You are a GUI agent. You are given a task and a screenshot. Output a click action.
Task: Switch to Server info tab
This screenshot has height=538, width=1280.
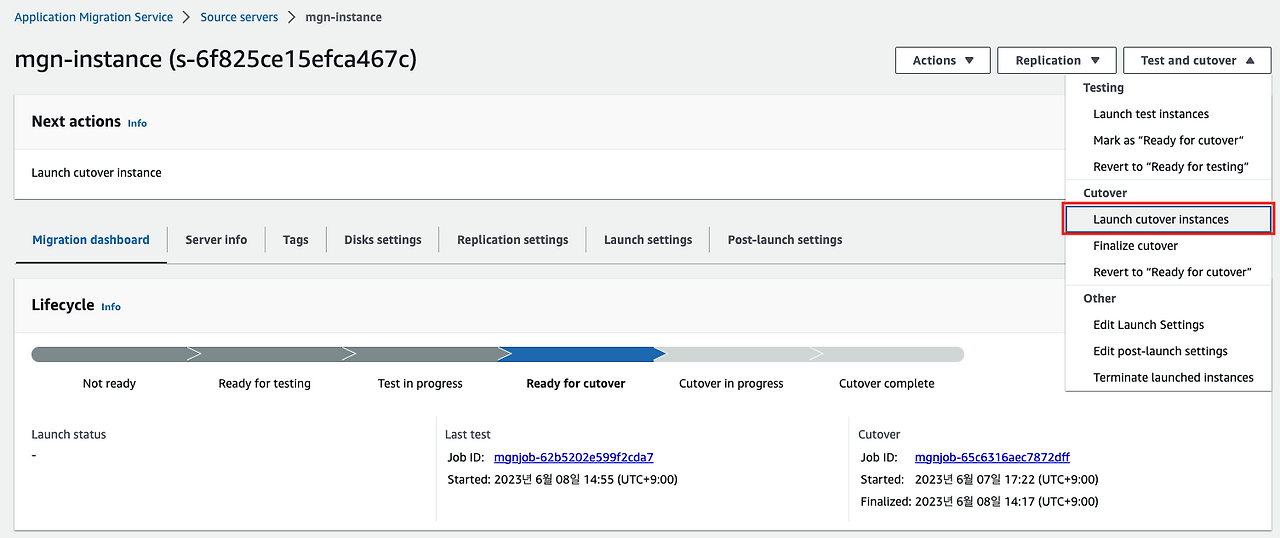point(216,240)
